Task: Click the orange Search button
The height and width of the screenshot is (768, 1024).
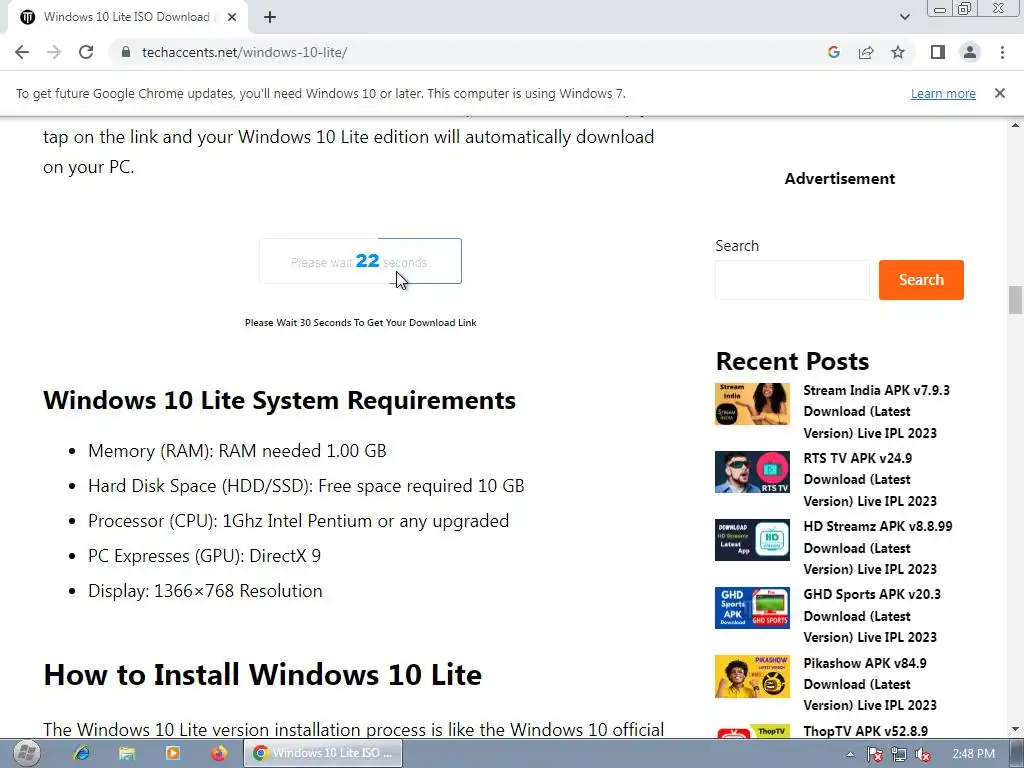Action: point(921,280)
